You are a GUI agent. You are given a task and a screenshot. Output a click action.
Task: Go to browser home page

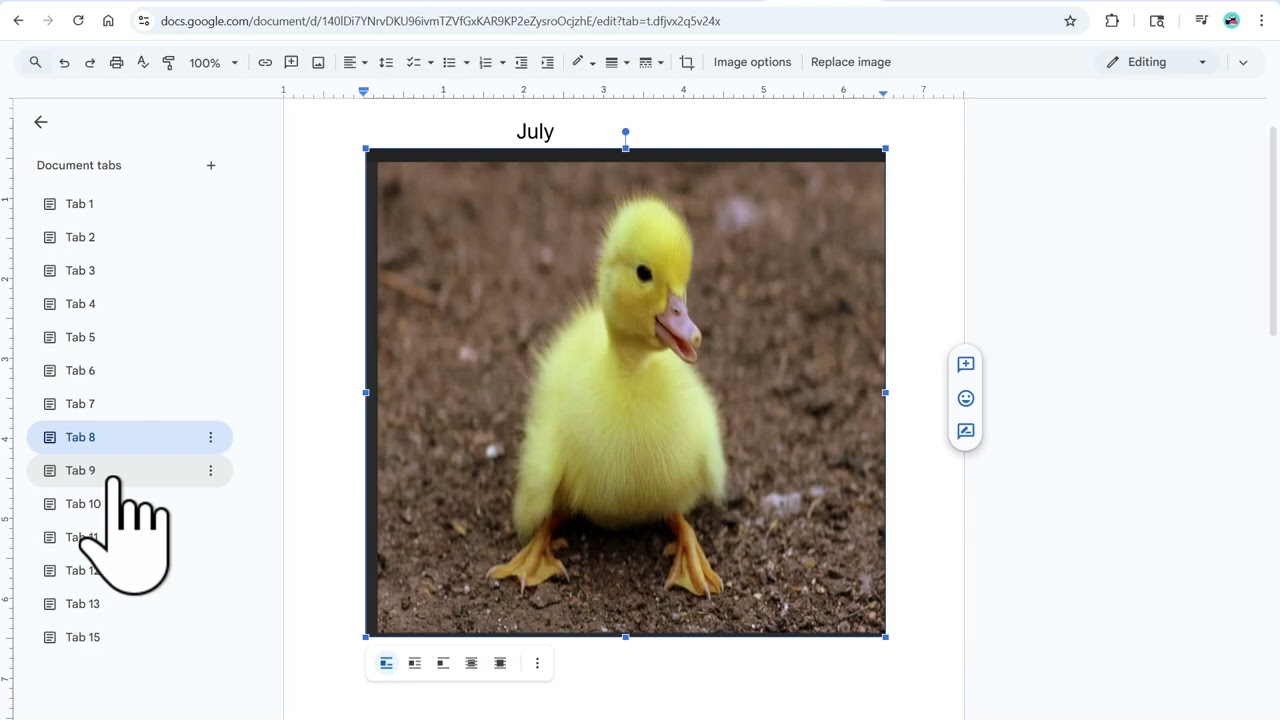click(108, 21)
